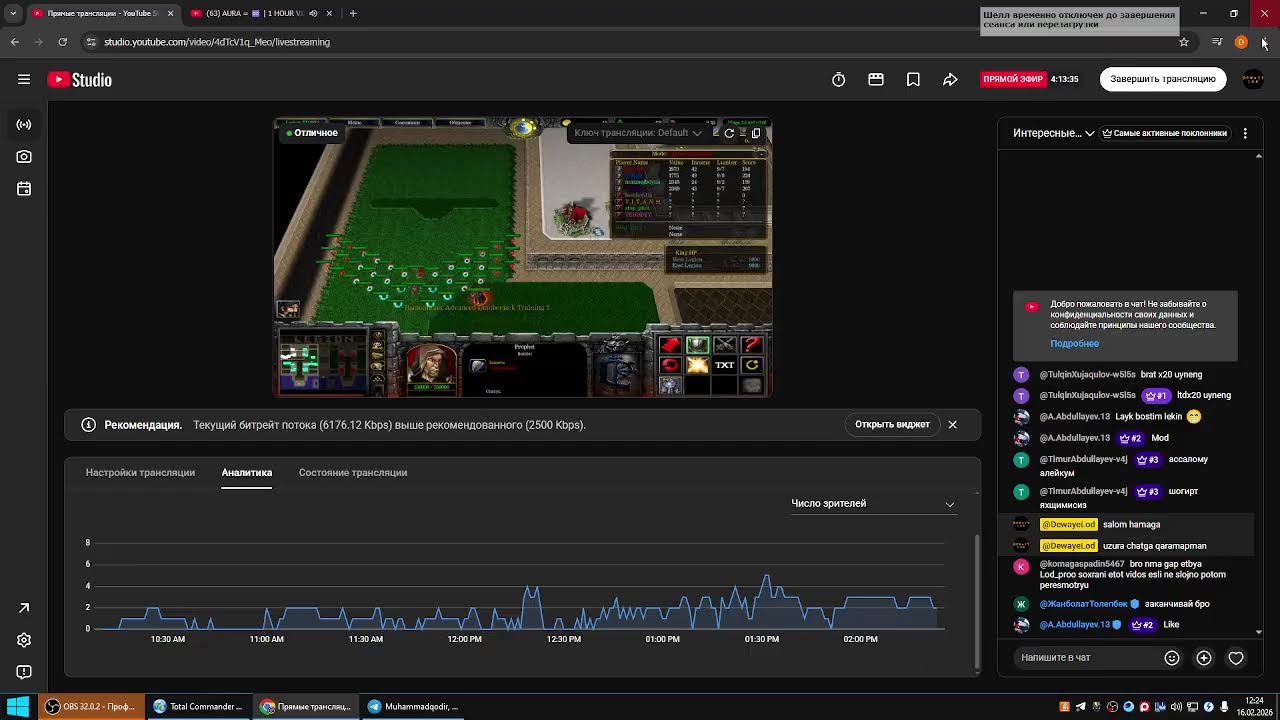Close the AURA 1 HOUR browser tab
This screenshot has height=720, width=1280.
pos(331,13)
